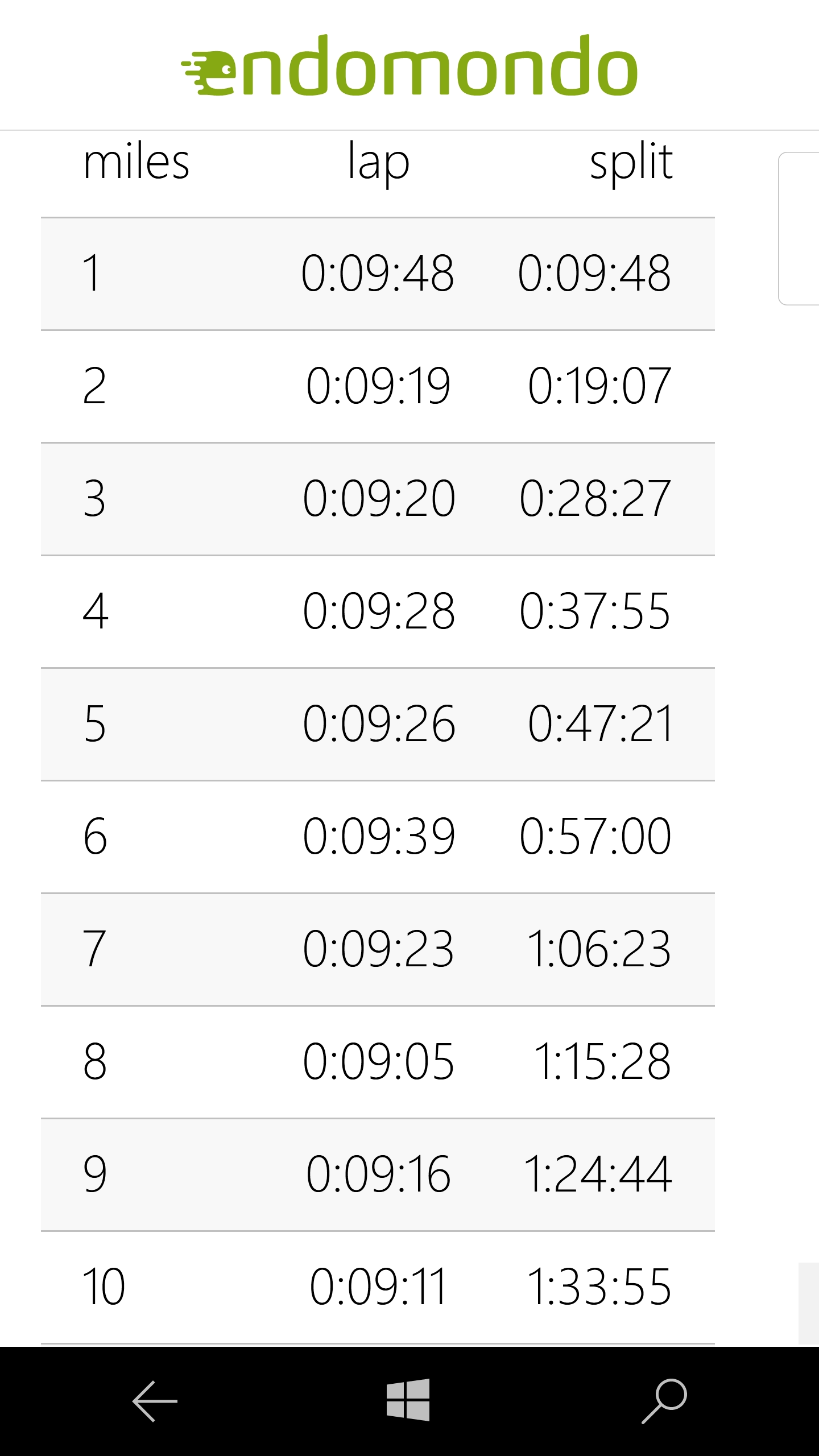Select lap time 0:09:20 in mile 3
Image resolution: width=819 pixels, height=1456 pixels.
pos(379,499)
